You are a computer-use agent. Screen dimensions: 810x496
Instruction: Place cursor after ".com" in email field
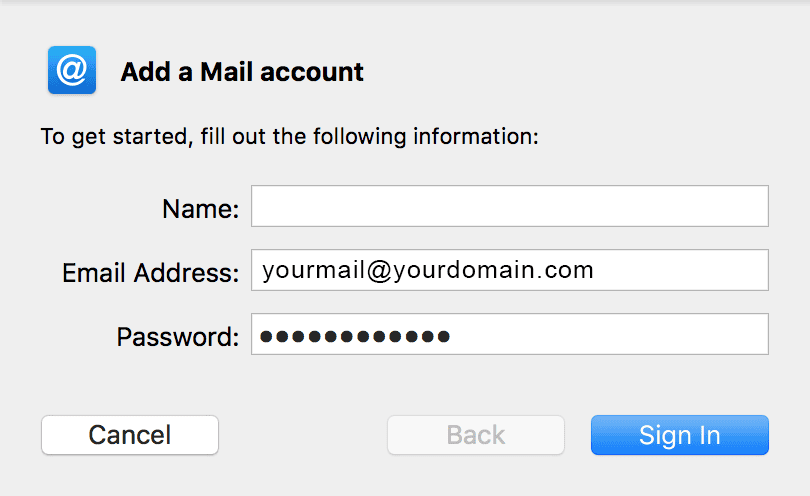click(x=596, y=270)
